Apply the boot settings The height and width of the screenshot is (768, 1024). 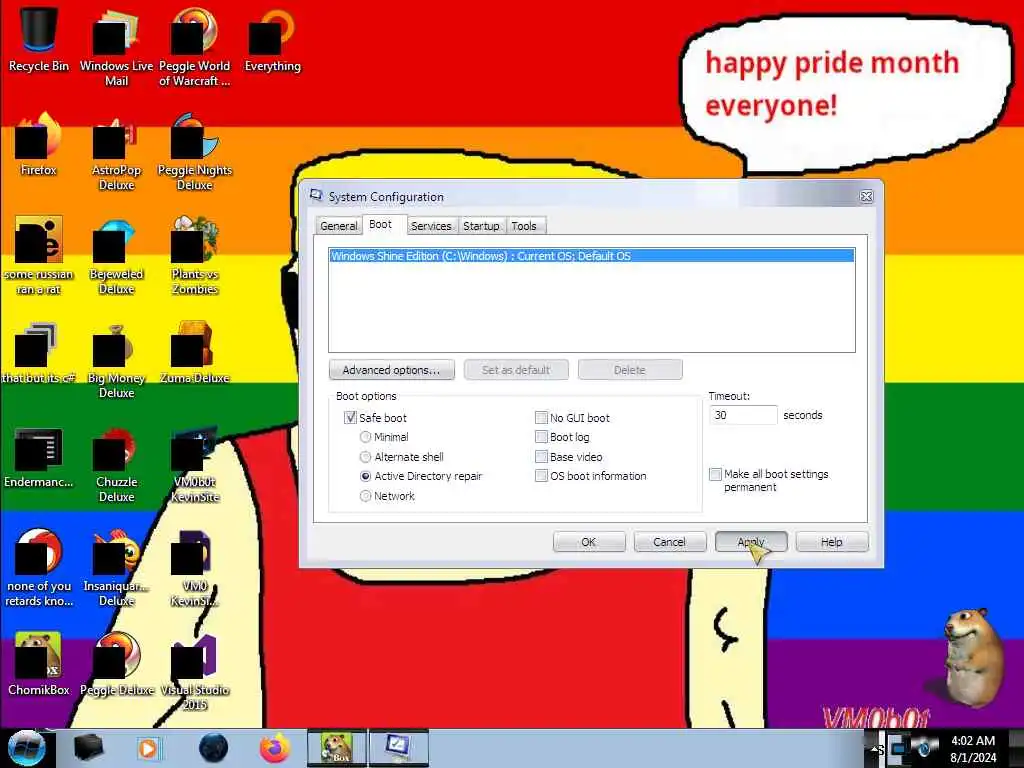click(751, 541)
